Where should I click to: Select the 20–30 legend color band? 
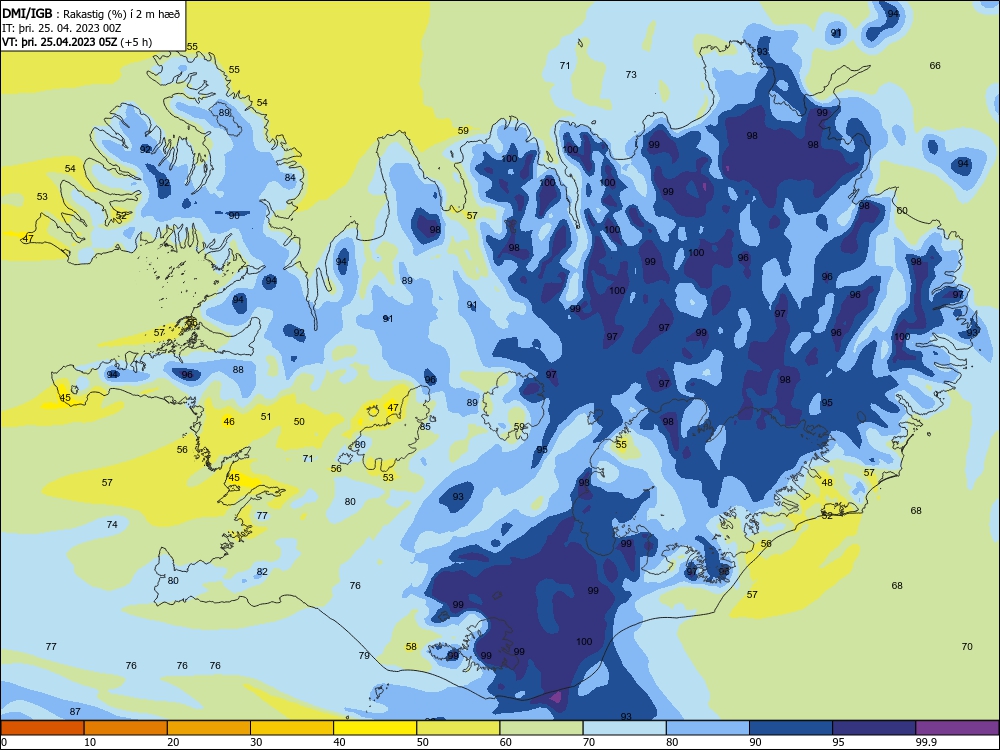[x=209, y=728]
